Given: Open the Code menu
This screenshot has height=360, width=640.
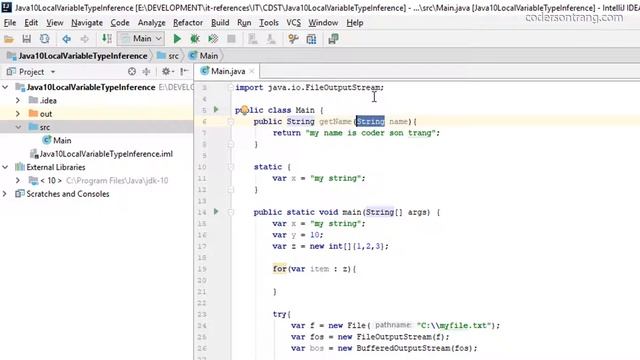Looking at the screenshot, I should 120,23.
